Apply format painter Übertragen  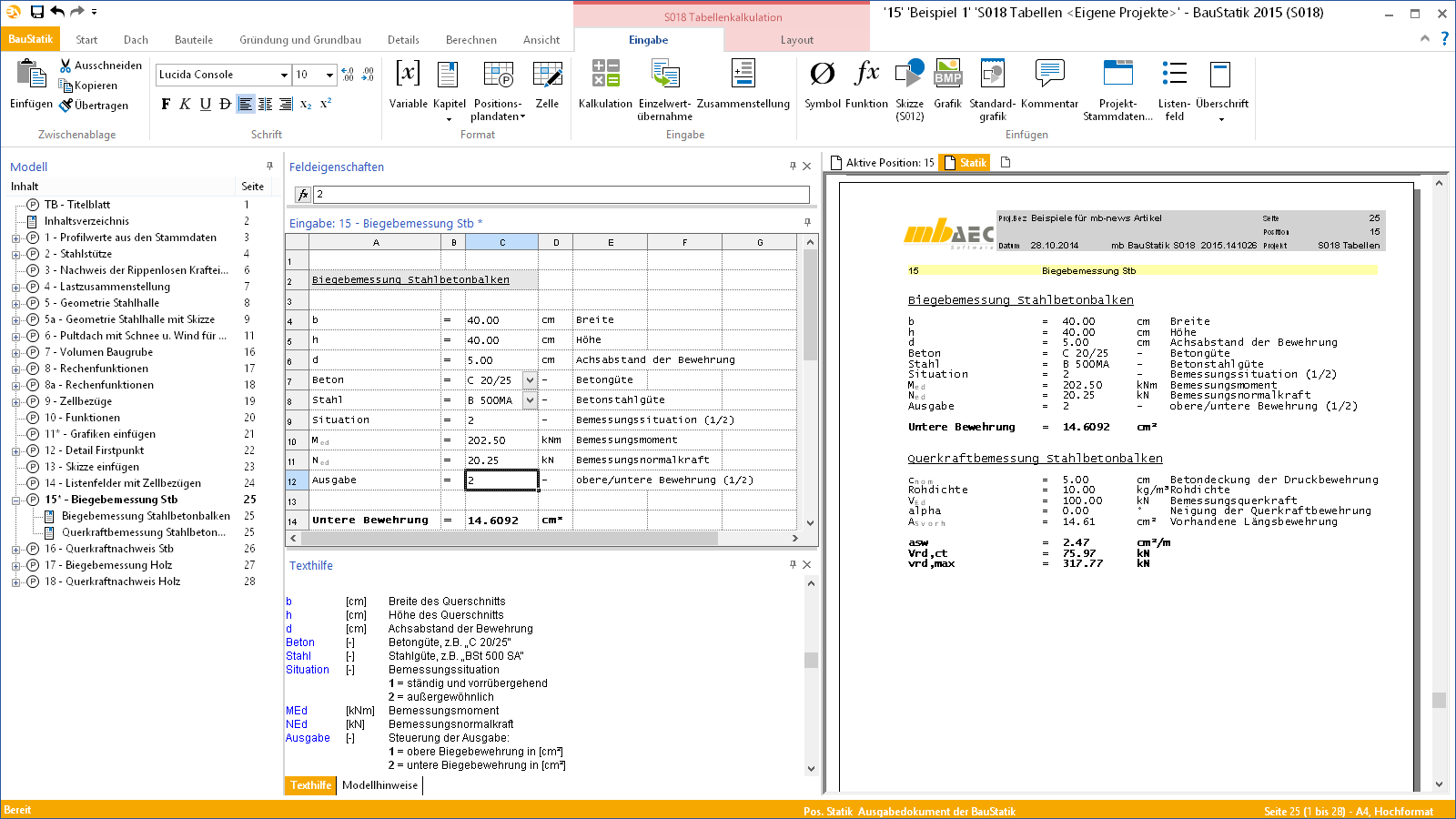pos(94,106)
